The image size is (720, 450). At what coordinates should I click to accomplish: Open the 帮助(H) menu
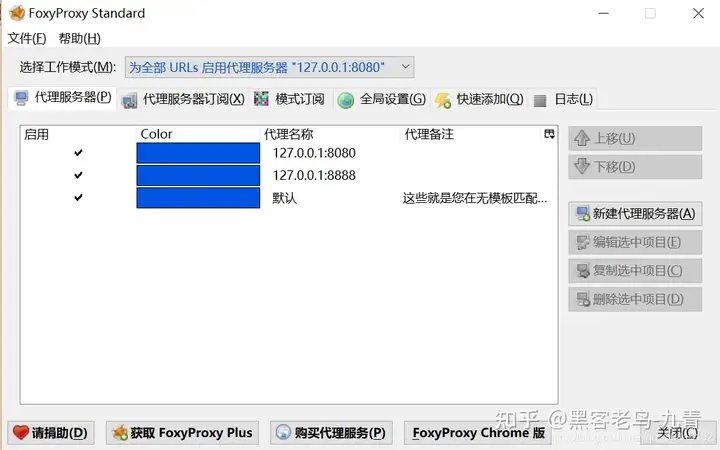[79, 38]
